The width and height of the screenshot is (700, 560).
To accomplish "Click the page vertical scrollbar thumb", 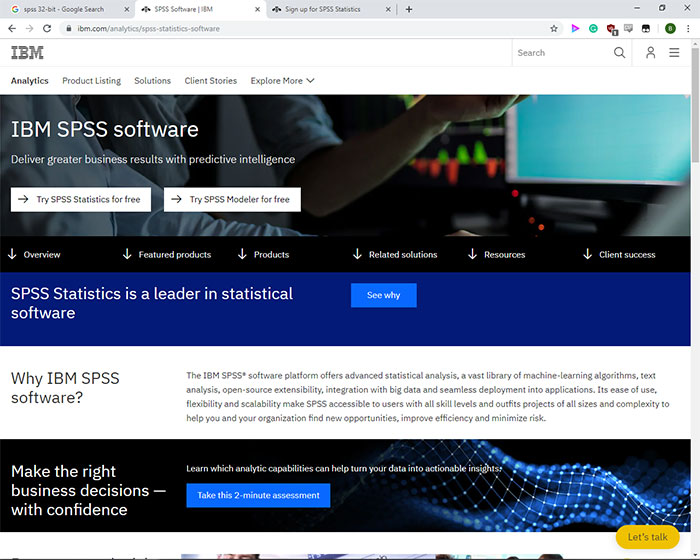I will click(695, 103).
